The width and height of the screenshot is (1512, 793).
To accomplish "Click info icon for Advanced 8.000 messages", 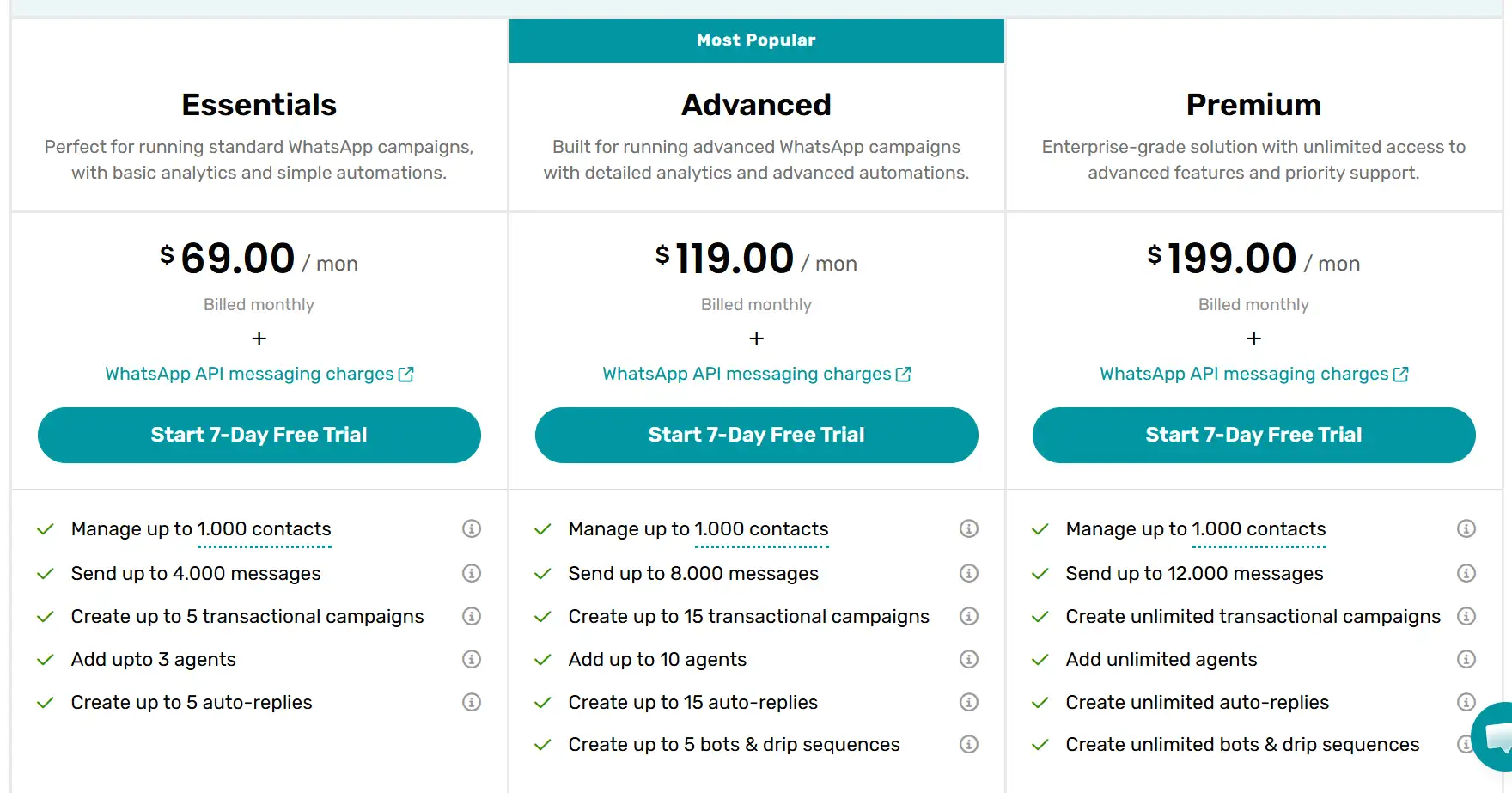I will [x=969, y=573].
